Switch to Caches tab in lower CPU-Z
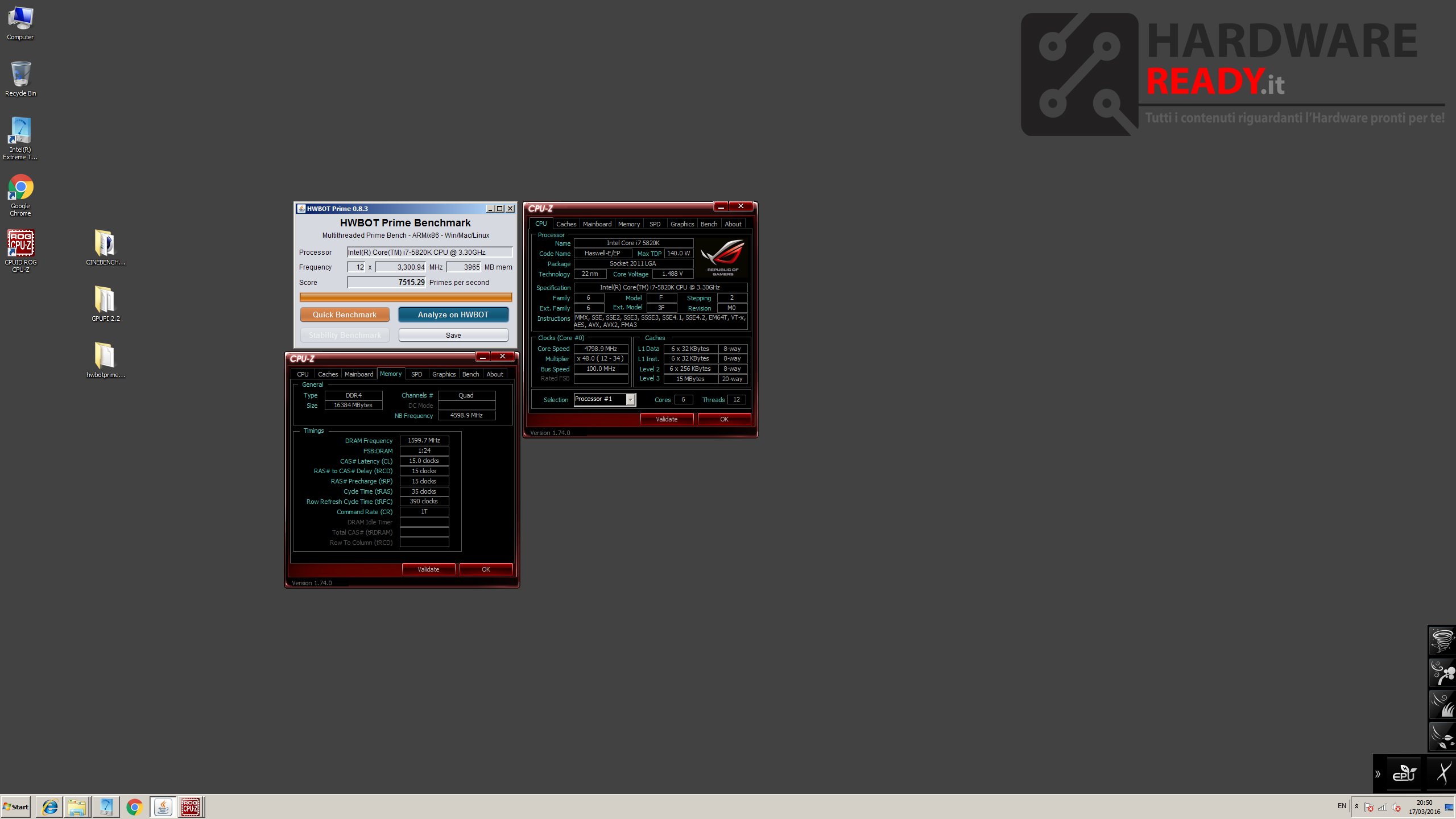This screenshot has height=819, width=1456. click(328, 374)
